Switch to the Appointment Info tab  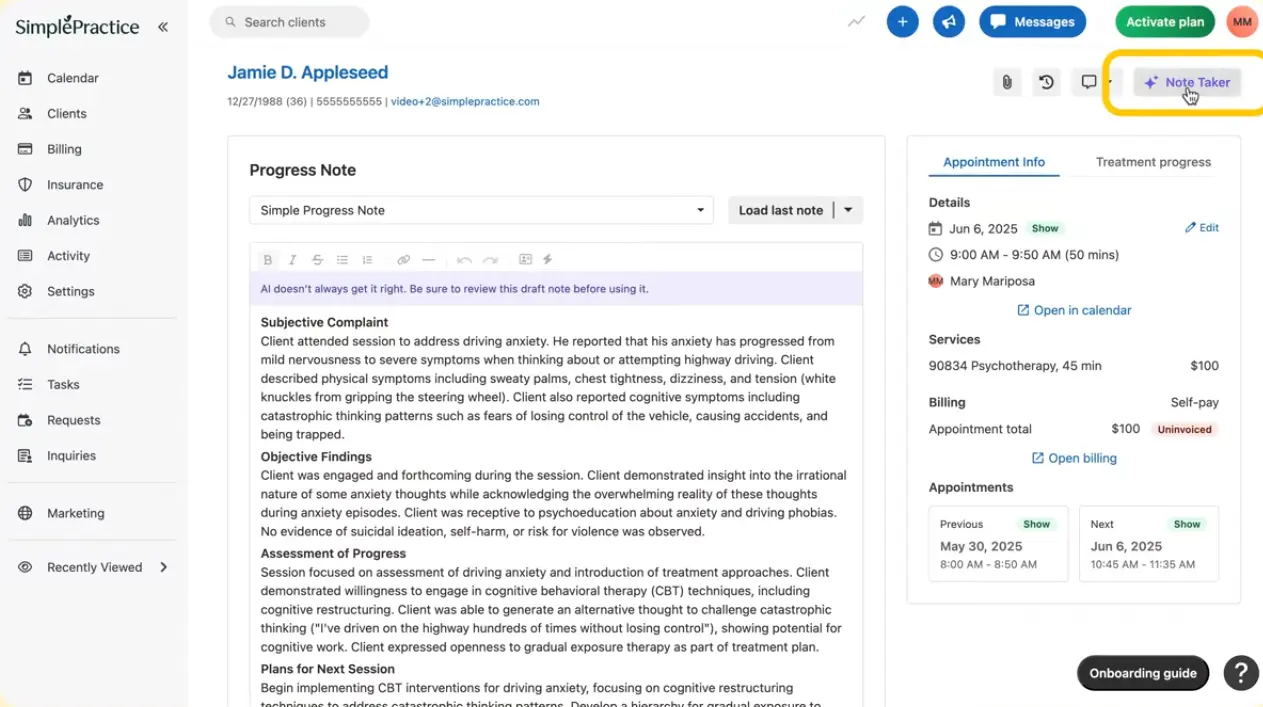[x=994, y=162]
